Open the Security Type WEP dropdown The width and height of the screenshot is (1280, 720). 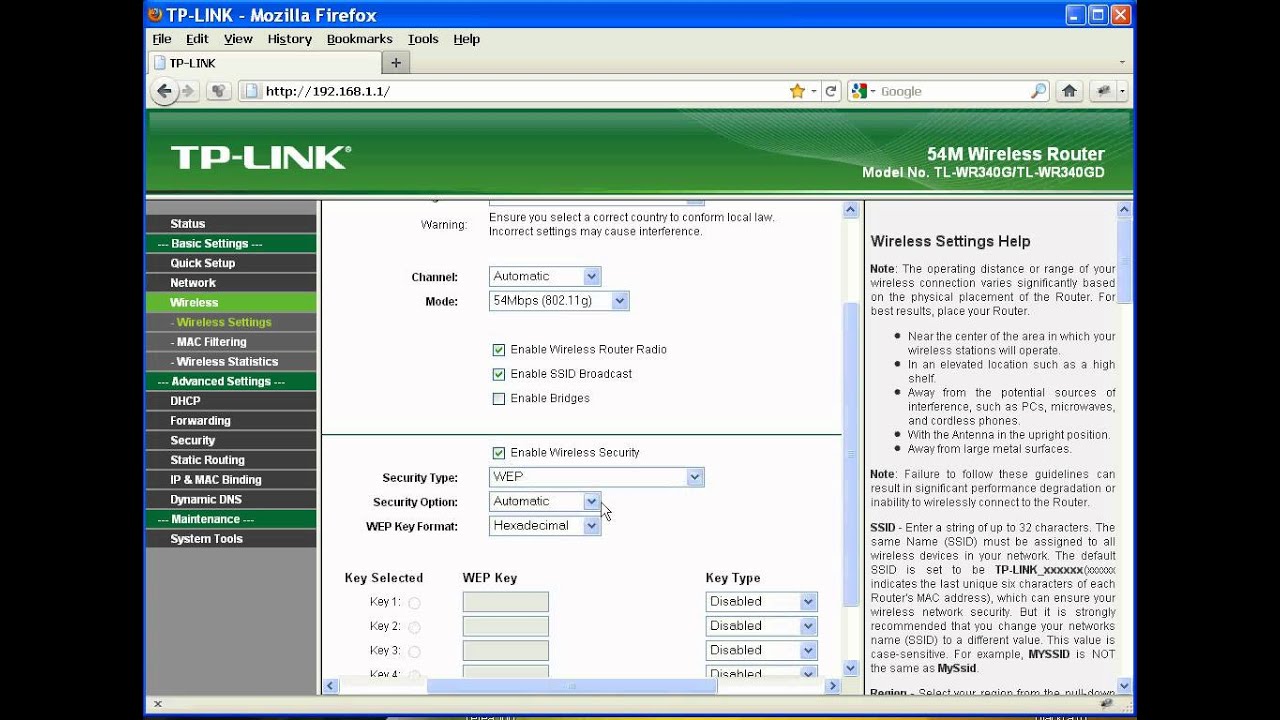click(x=596, y=477)
